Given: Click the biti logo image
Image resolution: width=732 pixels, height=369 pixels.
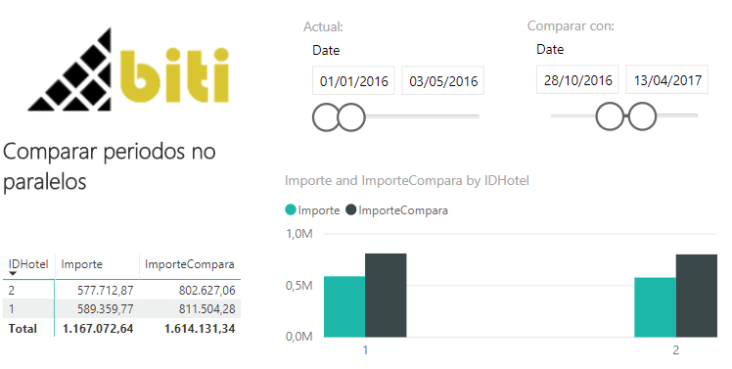Looking at the screenshot, I should click(x=128, y=70).
